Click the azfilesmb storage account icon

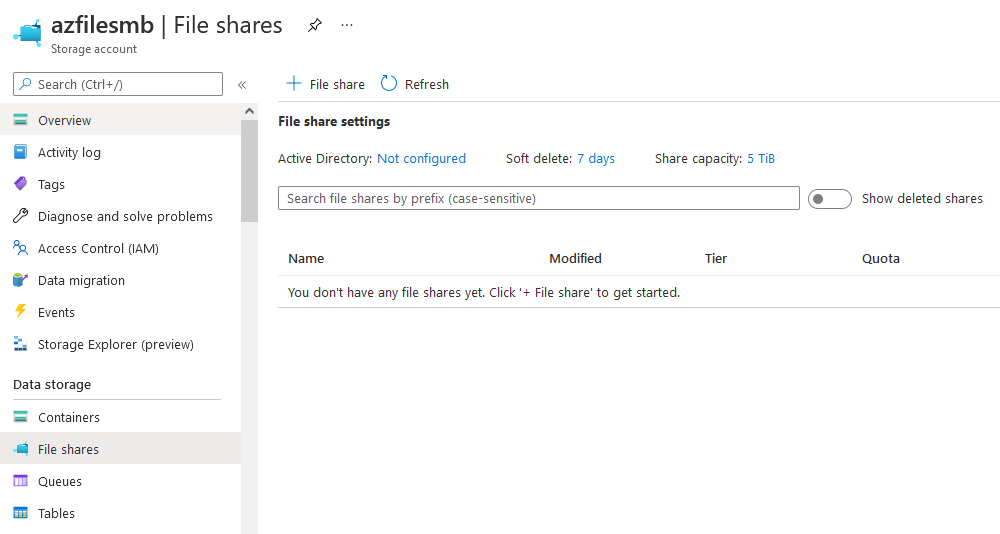pos(27,32)
